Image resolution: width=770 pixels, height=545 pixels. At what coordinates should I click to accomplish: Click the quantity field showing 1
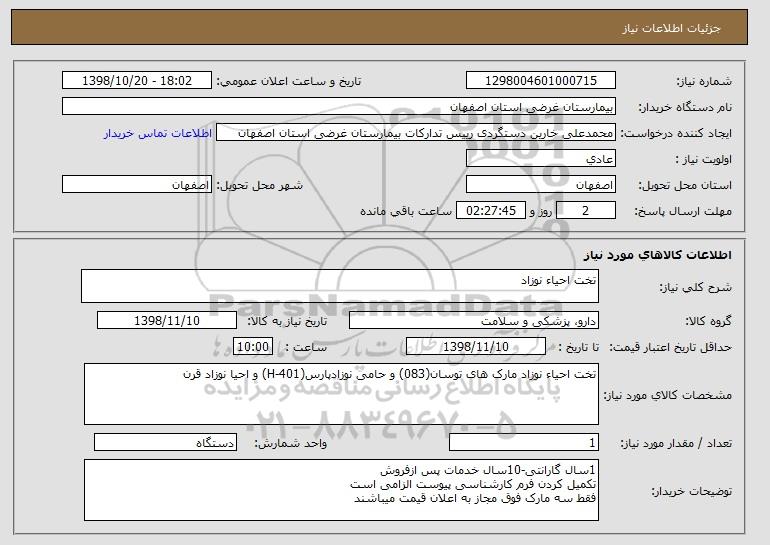coord(524,442)
